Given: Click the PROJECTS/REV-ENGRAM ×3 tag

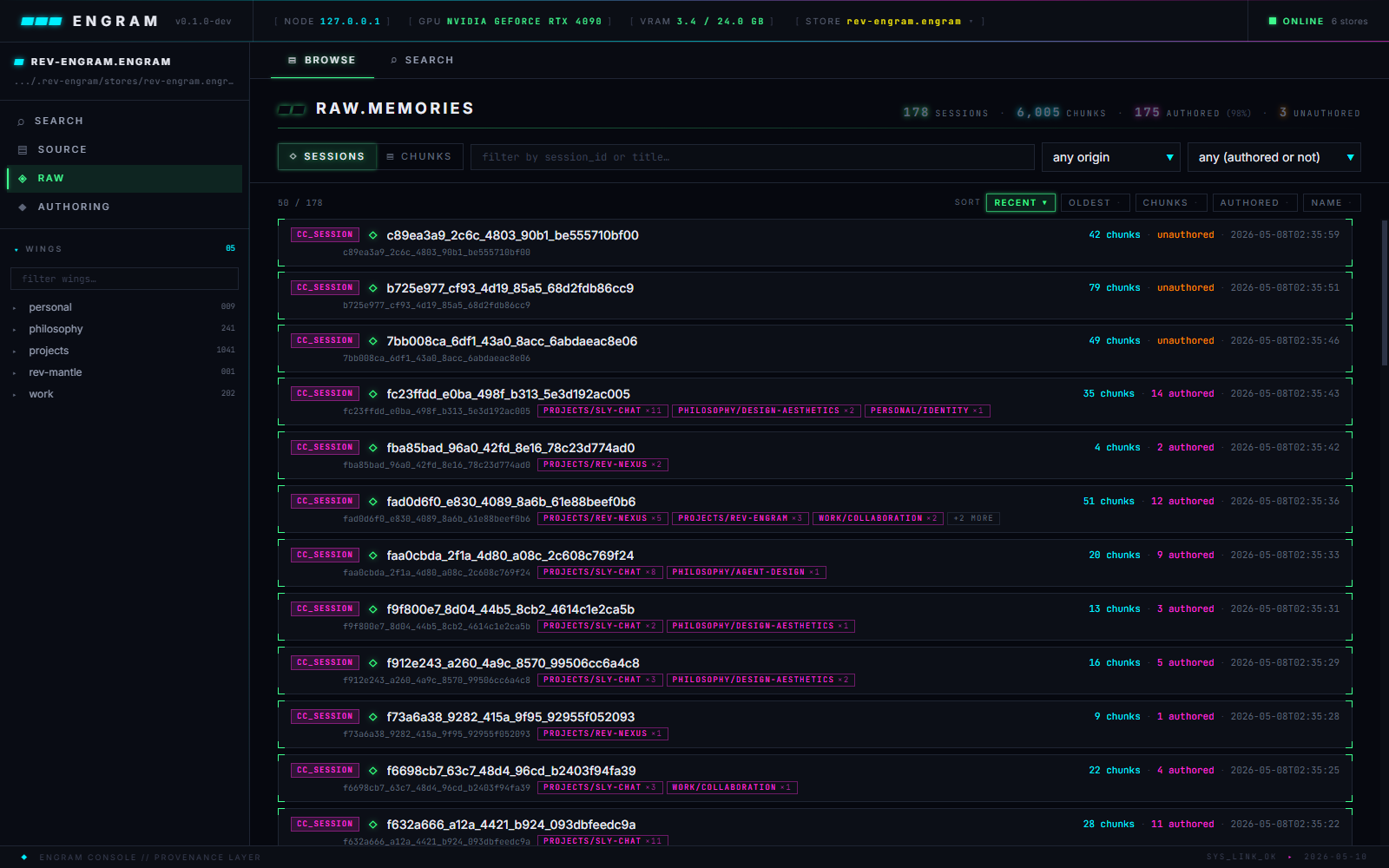Looking at the screenshot, I should click(741, 518).
